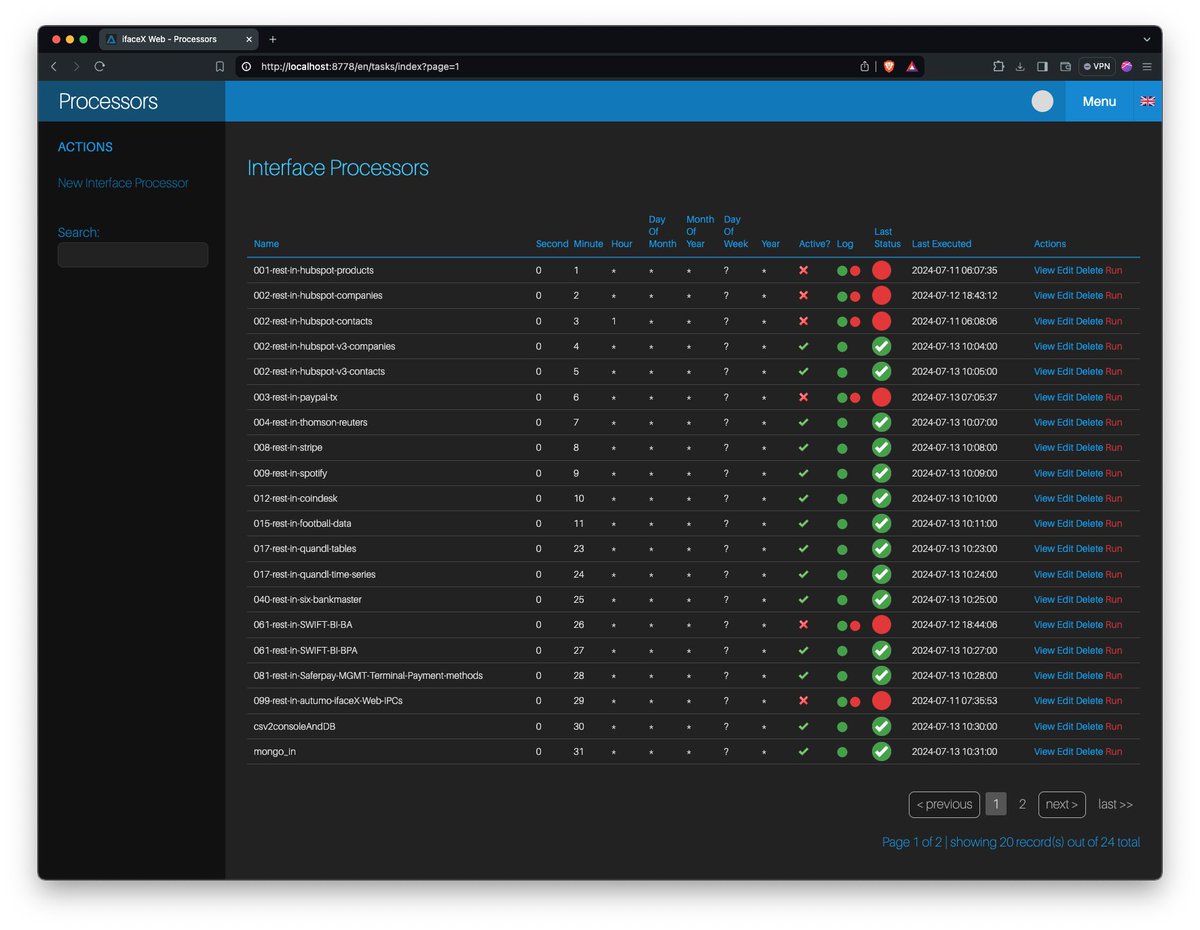
Task: Open the browser hamburger menu
Action: (x=1147, y=66)
